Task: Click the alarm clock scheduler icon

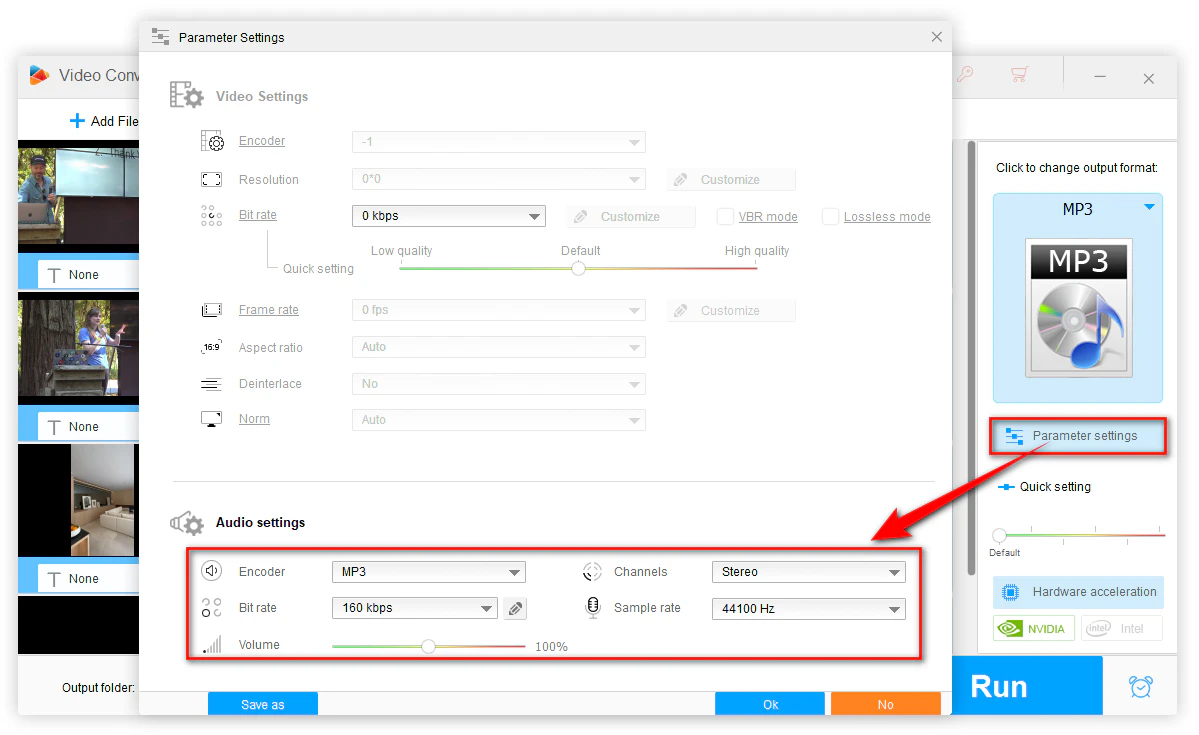Action: pos(1140,686)
